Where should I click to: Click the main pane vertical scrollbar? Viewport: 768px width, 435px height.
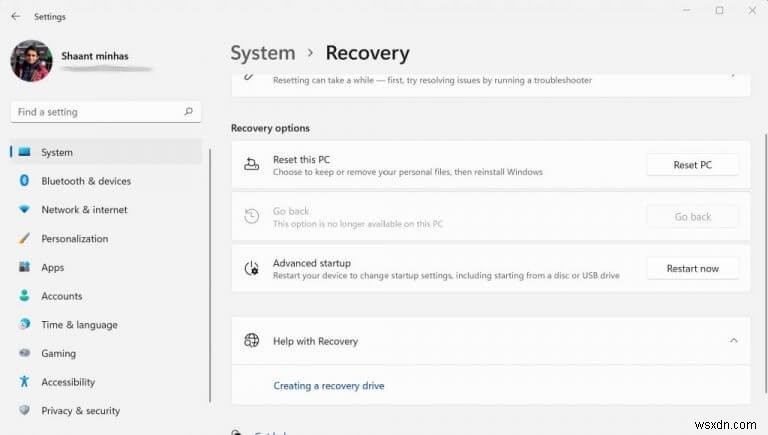point(765,262)
